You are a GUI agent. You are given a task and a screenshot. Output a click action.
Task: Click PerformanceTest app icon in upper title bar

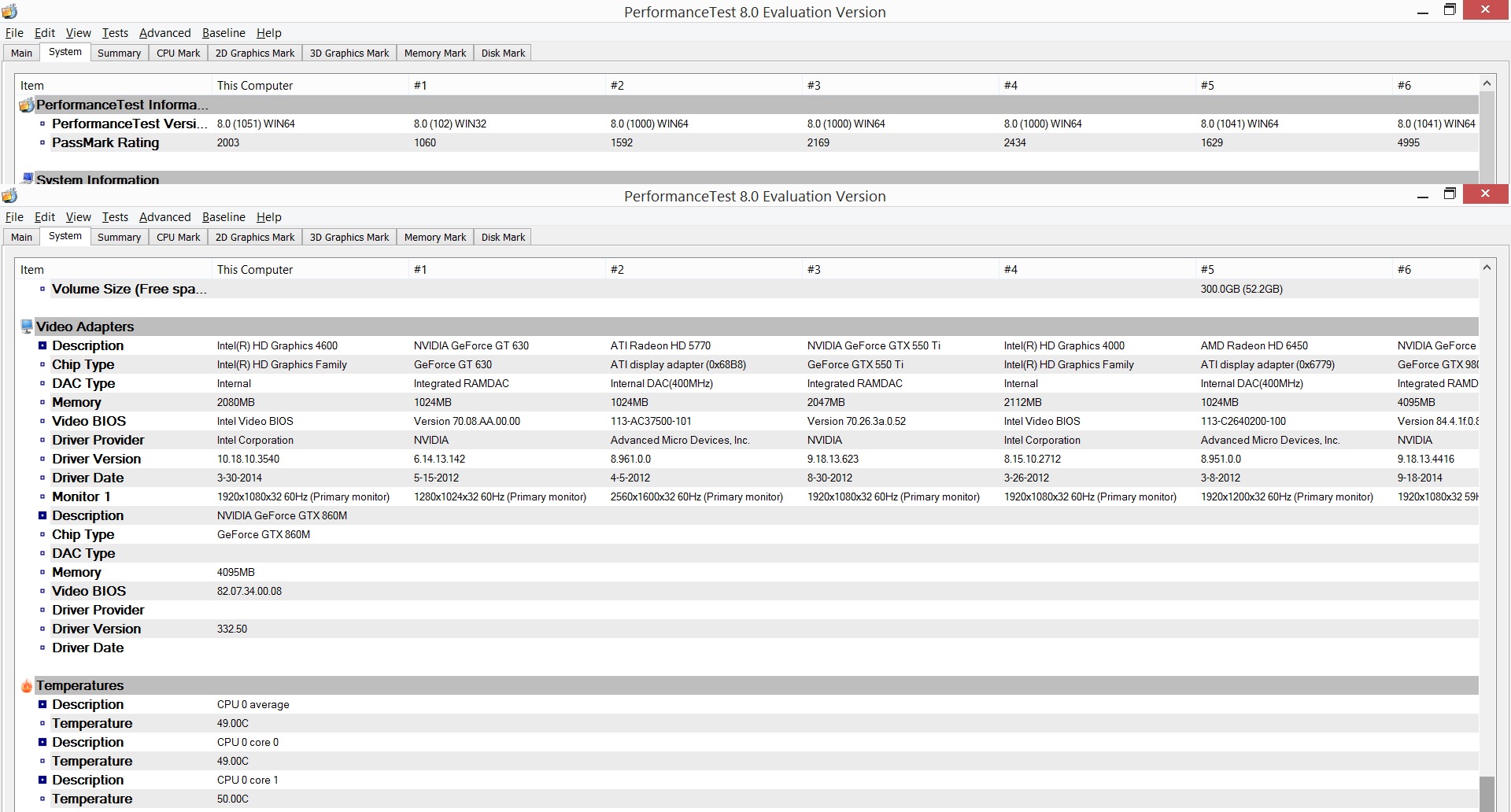9,12
